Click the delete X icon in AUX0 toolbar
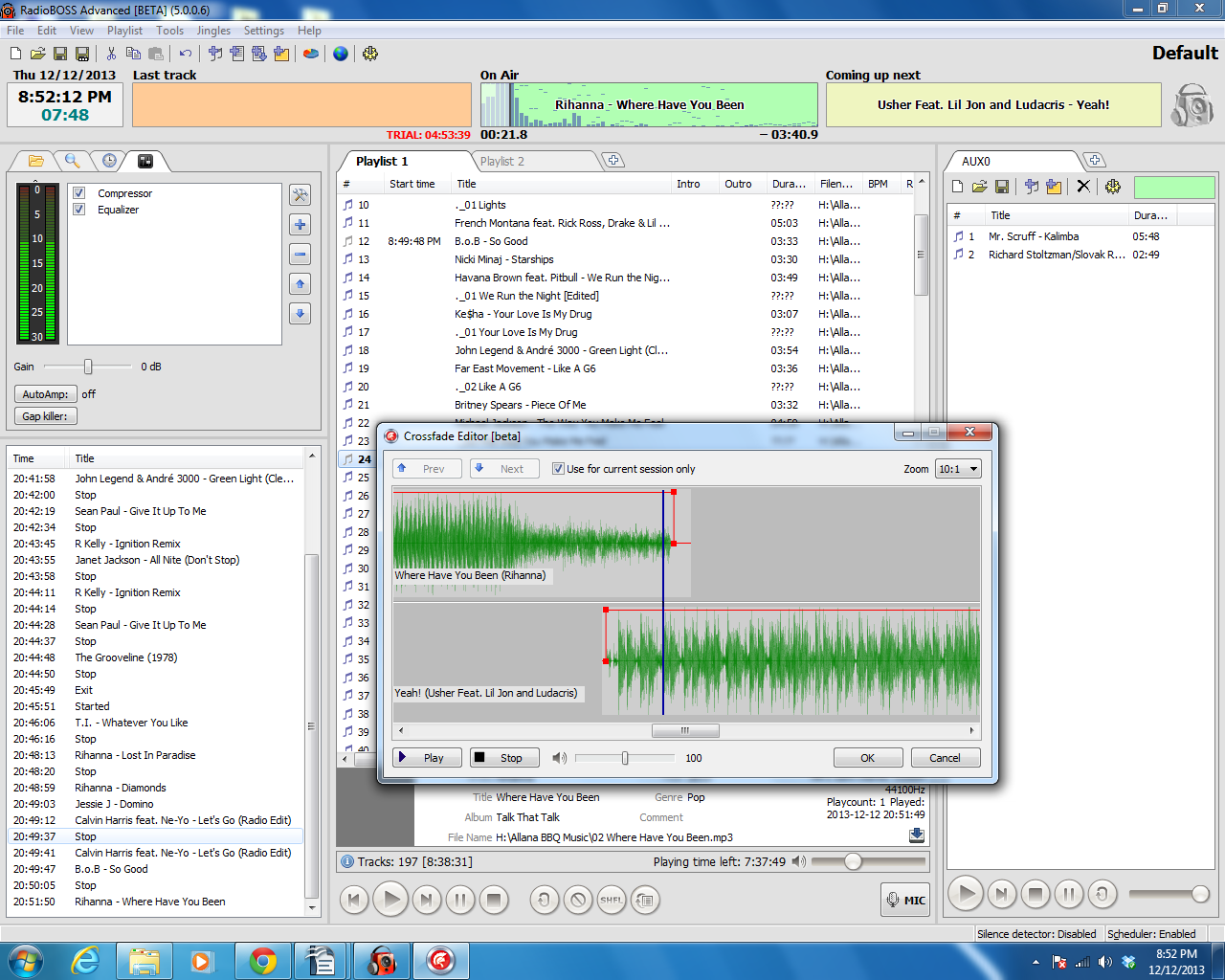Screen dimensions: 1225x980 coord(1082,187)
